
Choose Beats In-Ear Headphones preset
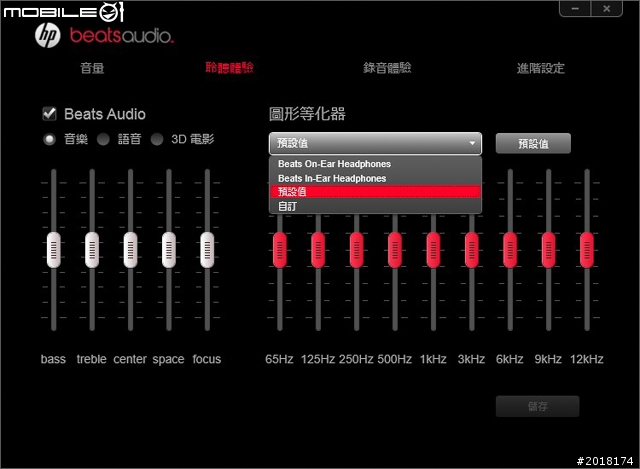pos(375,178)
